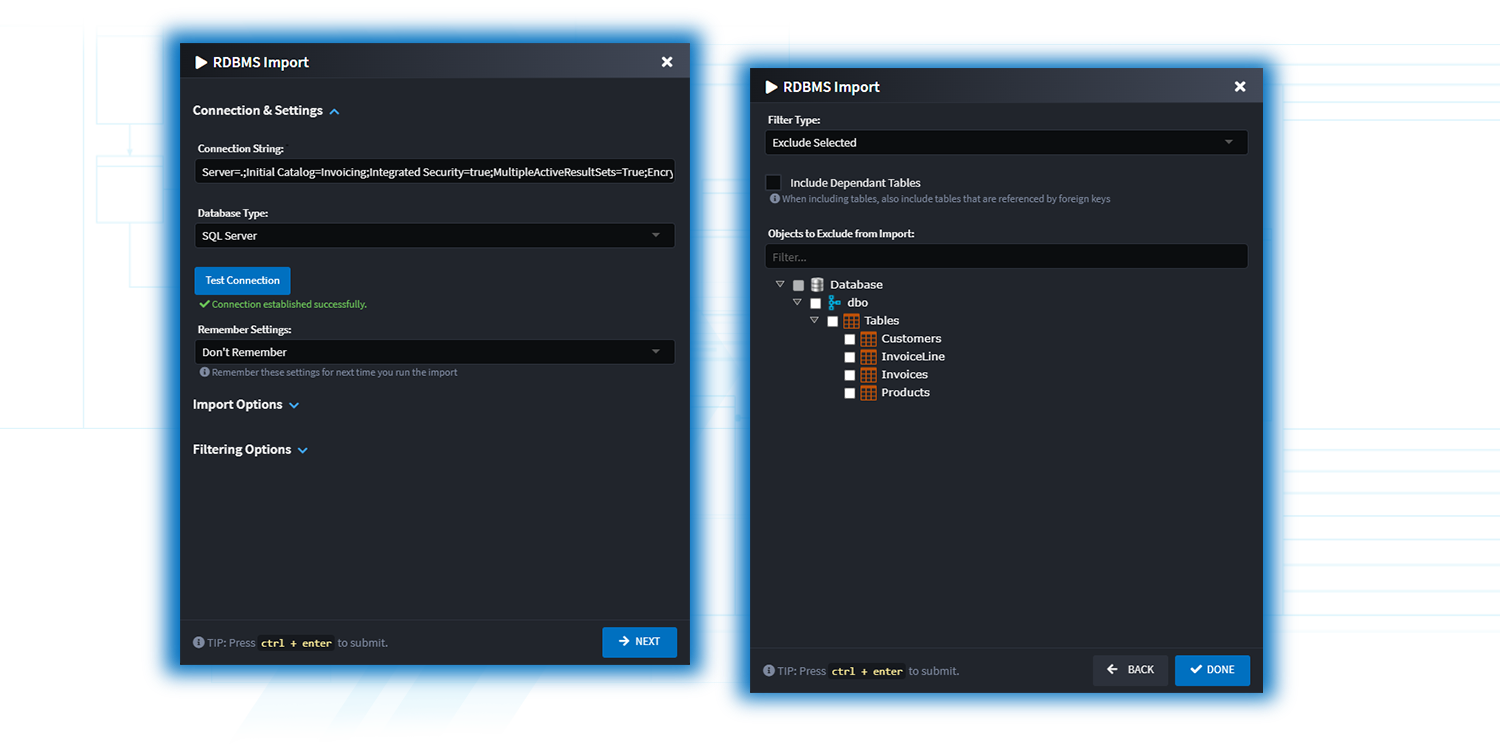Tick the Products table checkbox
This screenshot has height=750, width=1500.
(x=850, y=394)
